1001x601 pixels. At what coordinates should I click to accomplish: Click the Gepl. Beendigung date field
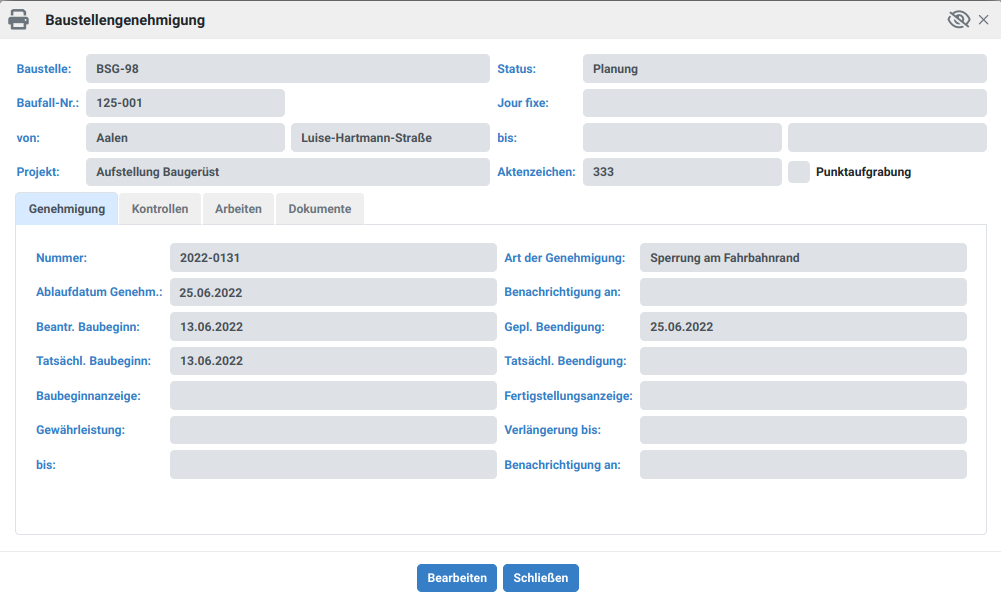click(x=802, y=326)
